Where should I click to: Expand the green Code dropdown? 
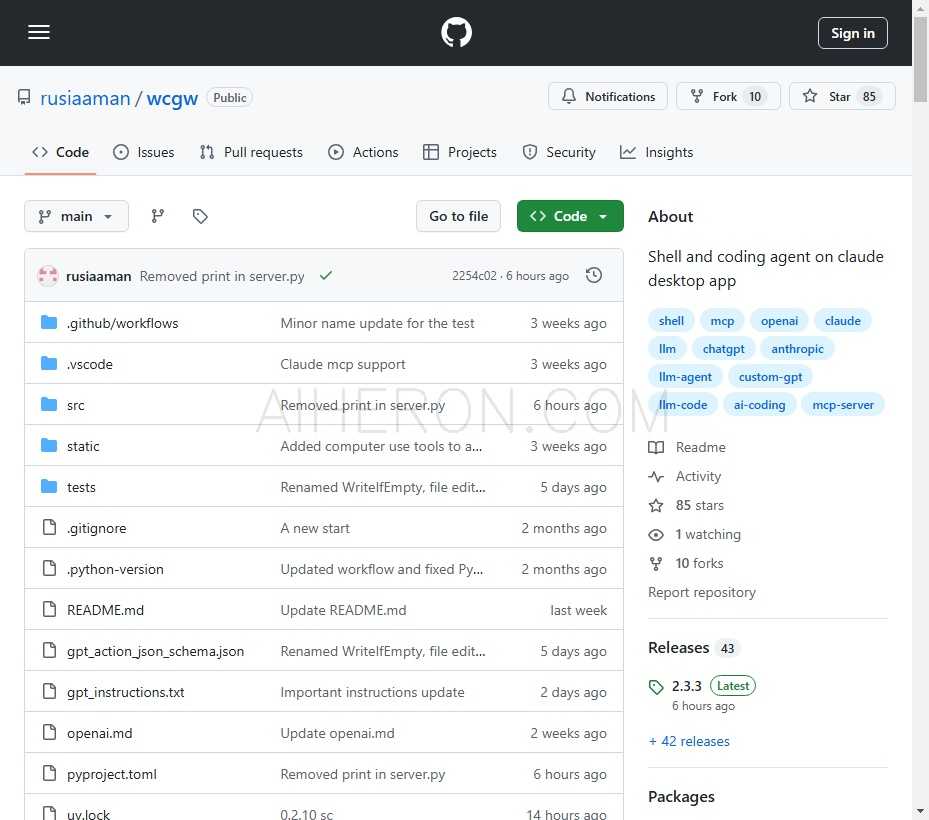click(570, 216)
